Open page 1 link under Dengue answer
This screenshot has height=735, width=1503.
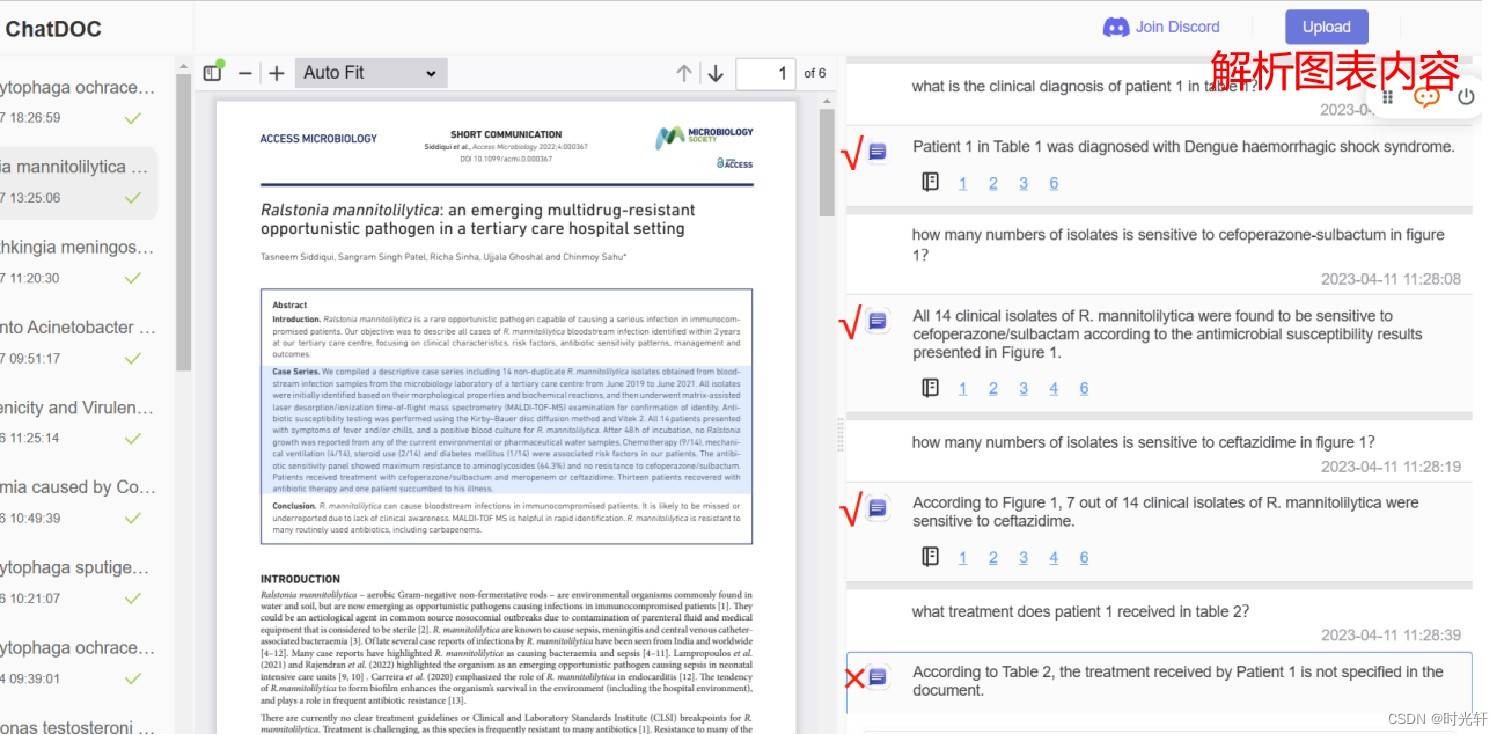tap(963, 183)
